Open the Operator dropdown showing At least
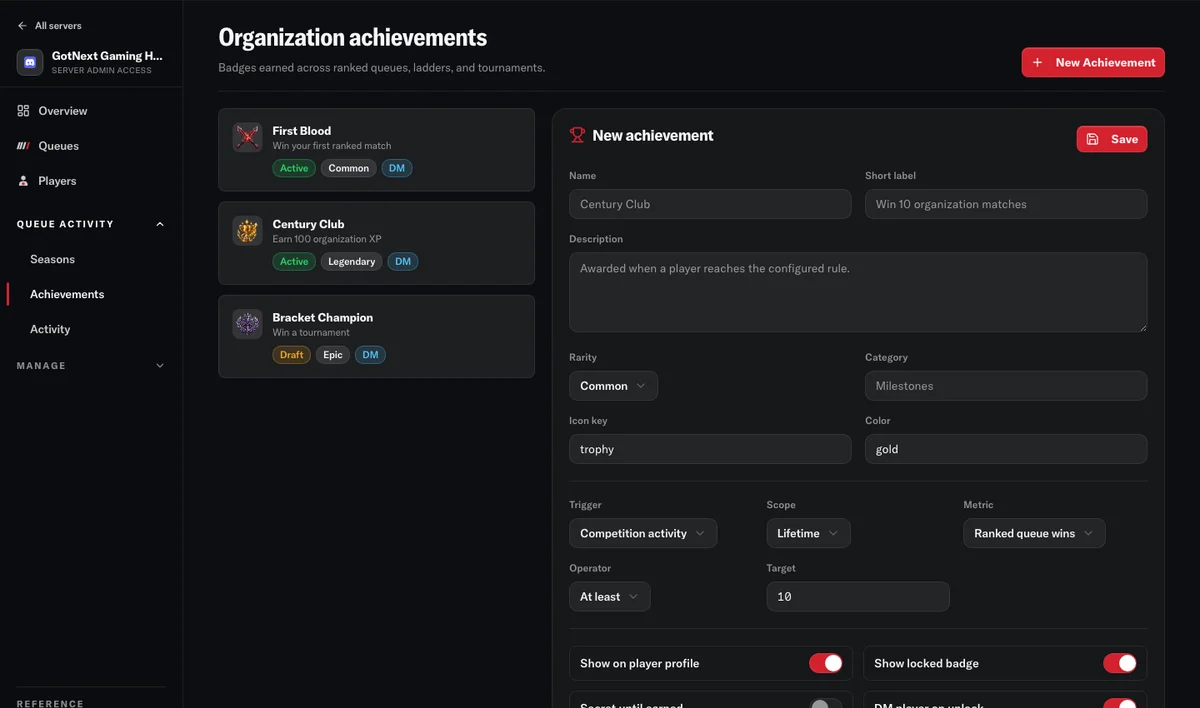 (610, 597)
